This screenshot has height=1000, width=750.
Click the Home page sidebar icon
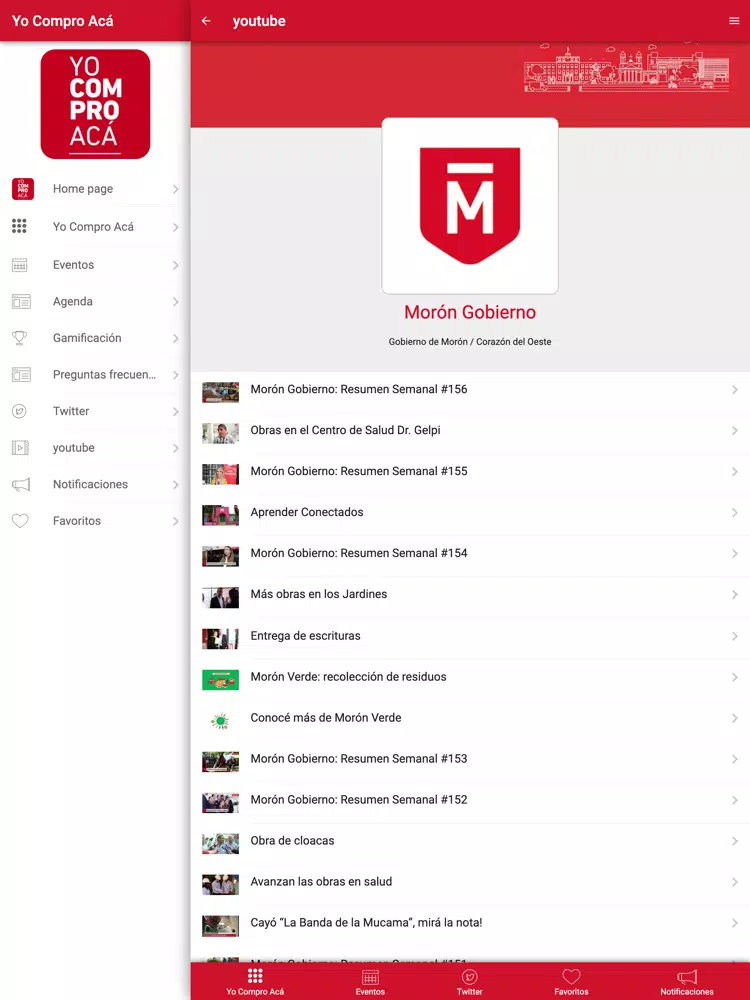(22, 189)
